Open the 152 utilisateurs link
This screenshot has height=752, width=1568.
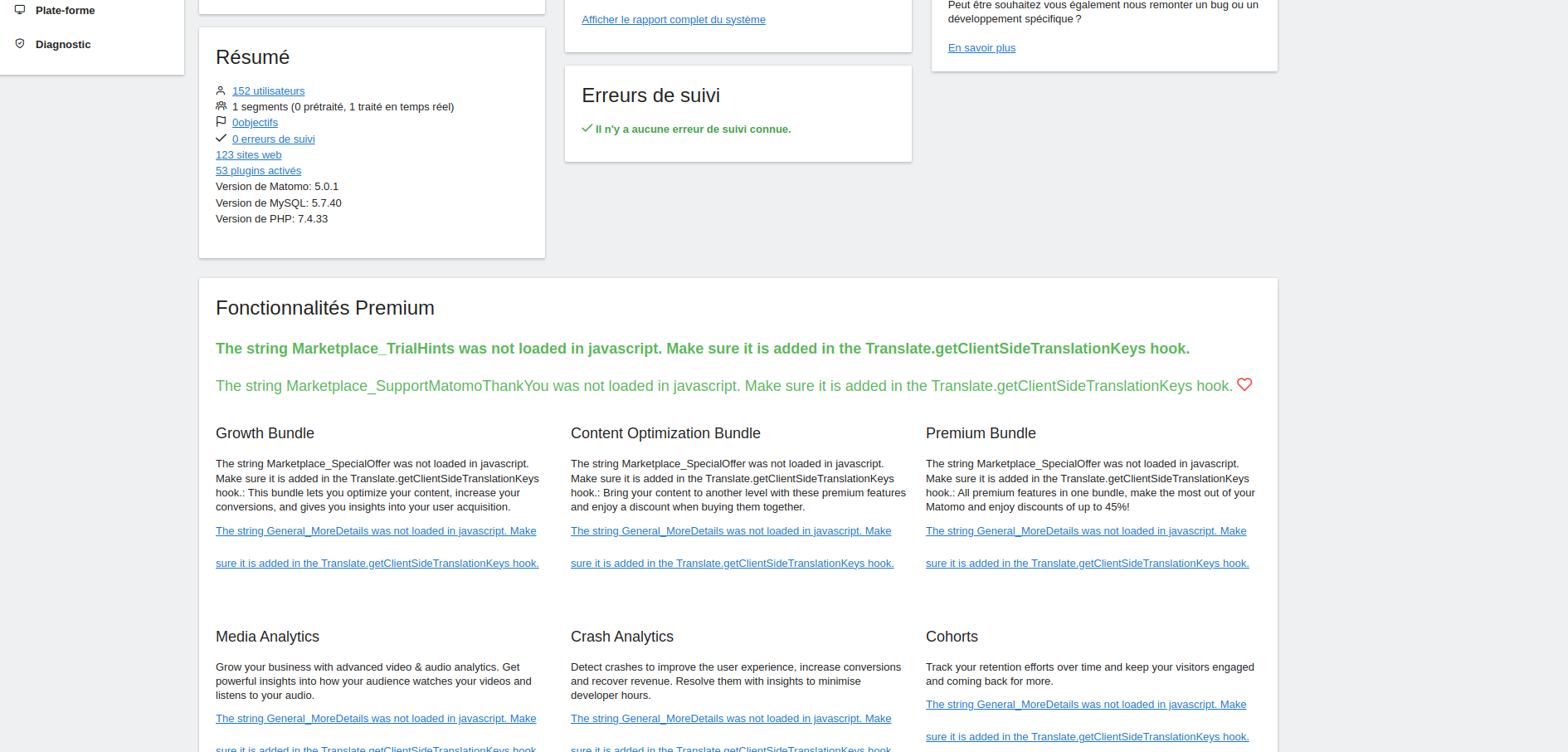pyautogui.click(x=268, y=91)
